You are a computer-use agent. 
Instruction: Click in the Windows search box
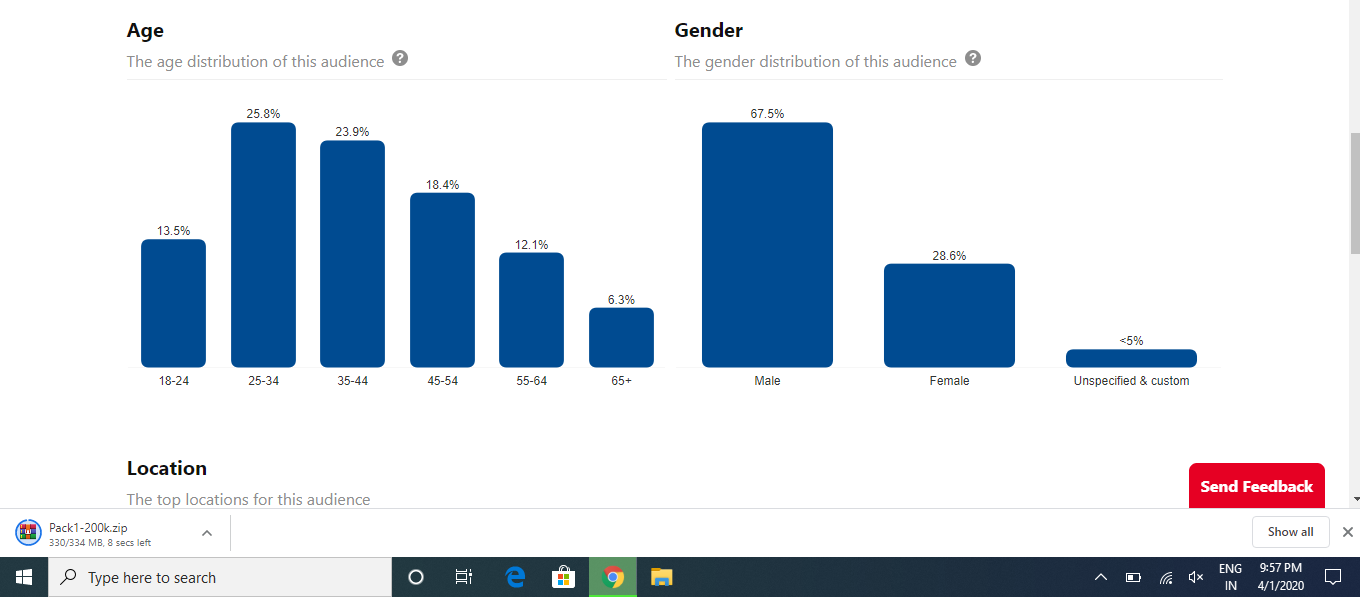pyautogui.click(x=220, y=577)
